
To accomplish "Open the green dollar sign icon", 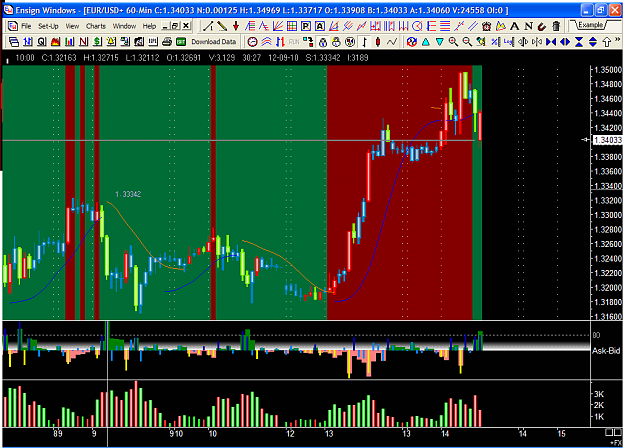I will click(97, 42).
